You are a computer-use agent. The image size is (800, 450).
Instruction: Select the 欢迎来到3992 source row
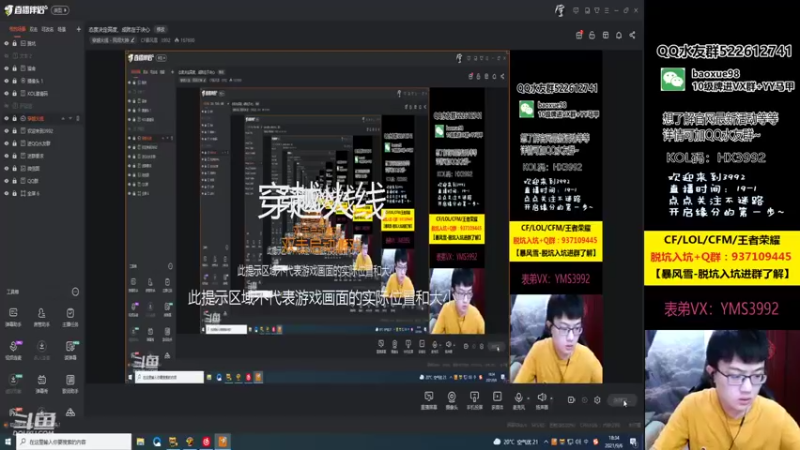(x=42, y=131)
